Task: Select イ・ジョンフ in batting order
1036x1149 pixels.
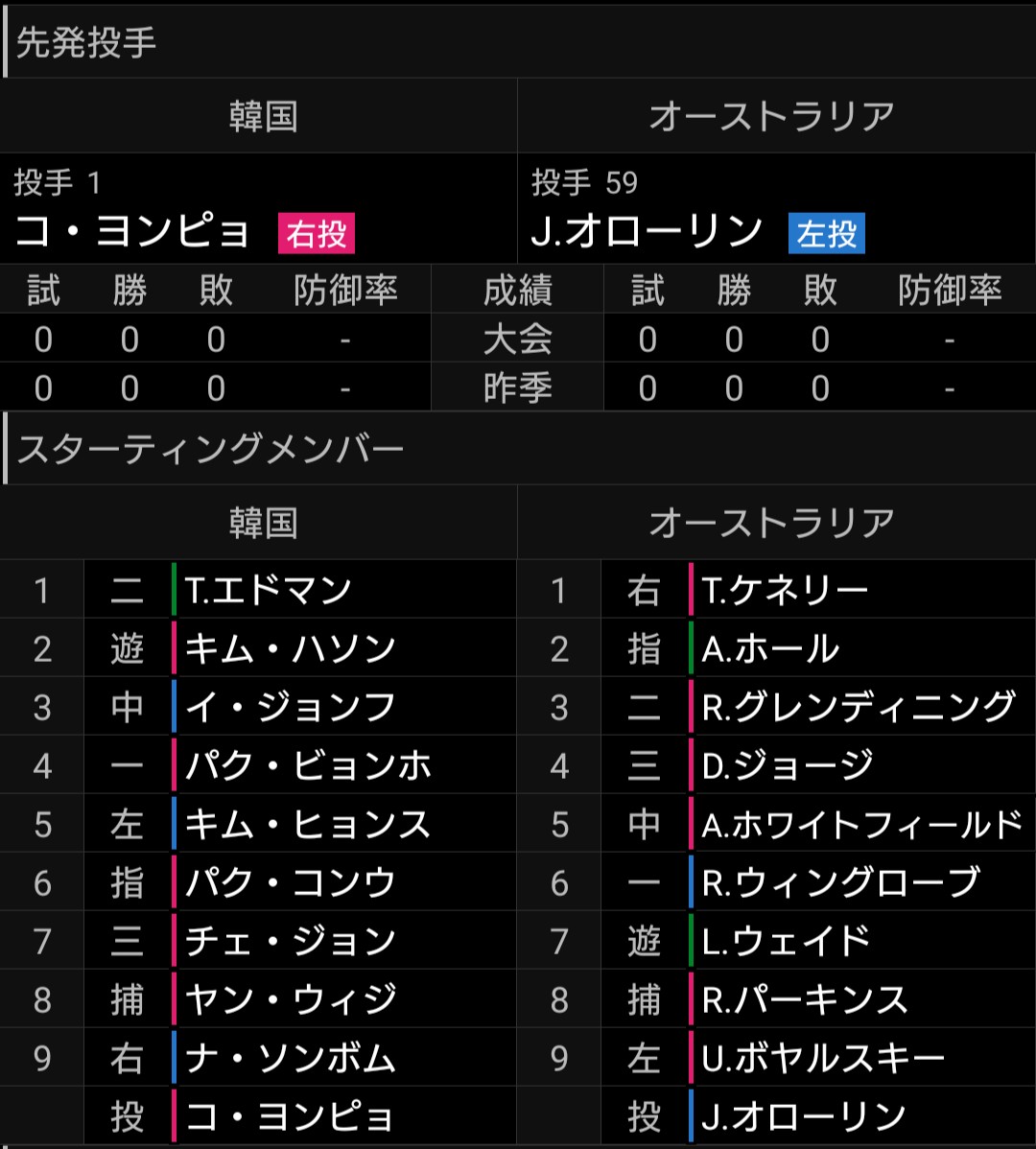Action: 290,707
